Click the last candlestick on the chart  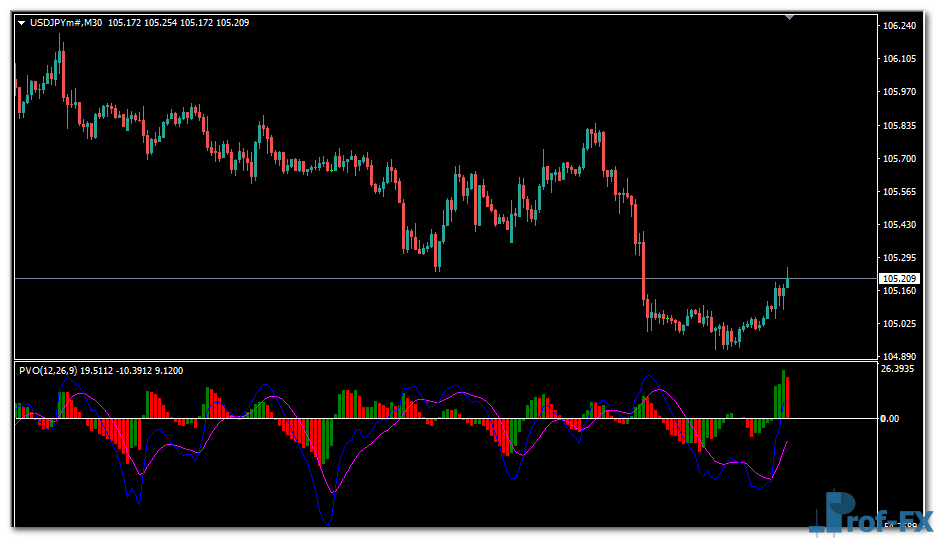pyautogui.click(x=788, y=279)
